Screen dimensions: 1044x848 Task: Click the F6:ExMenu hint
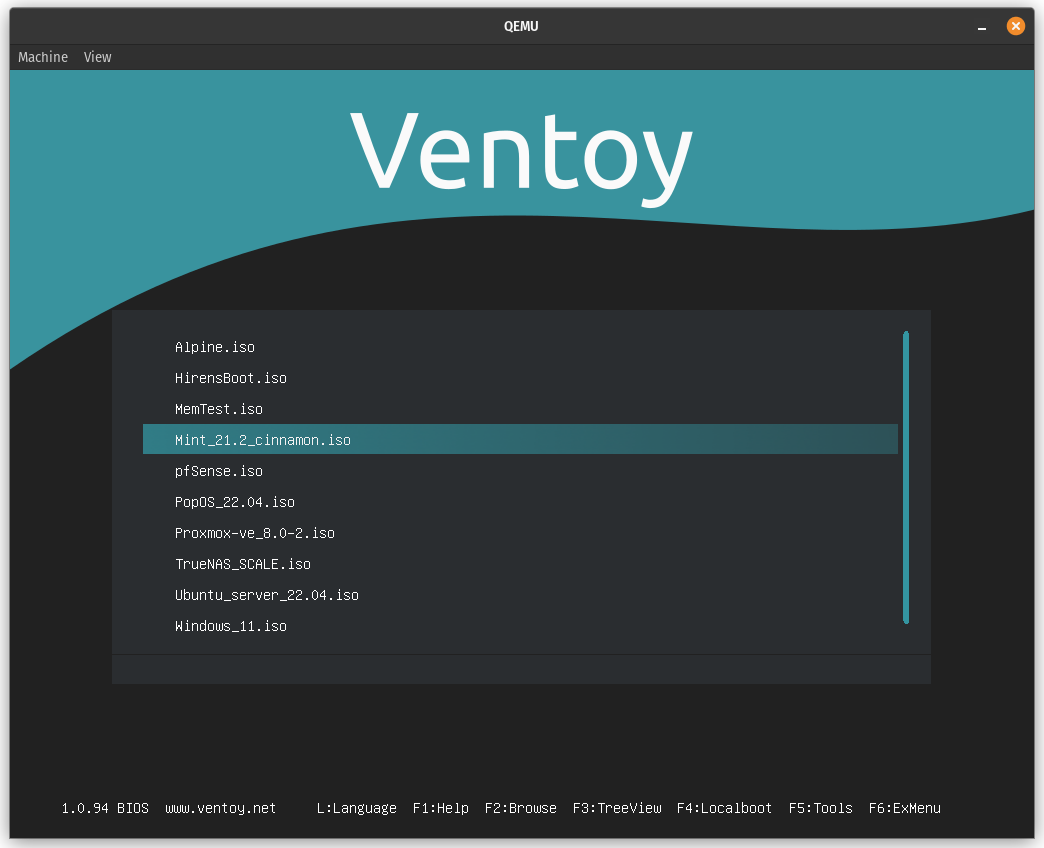click(x=904, y=808)
